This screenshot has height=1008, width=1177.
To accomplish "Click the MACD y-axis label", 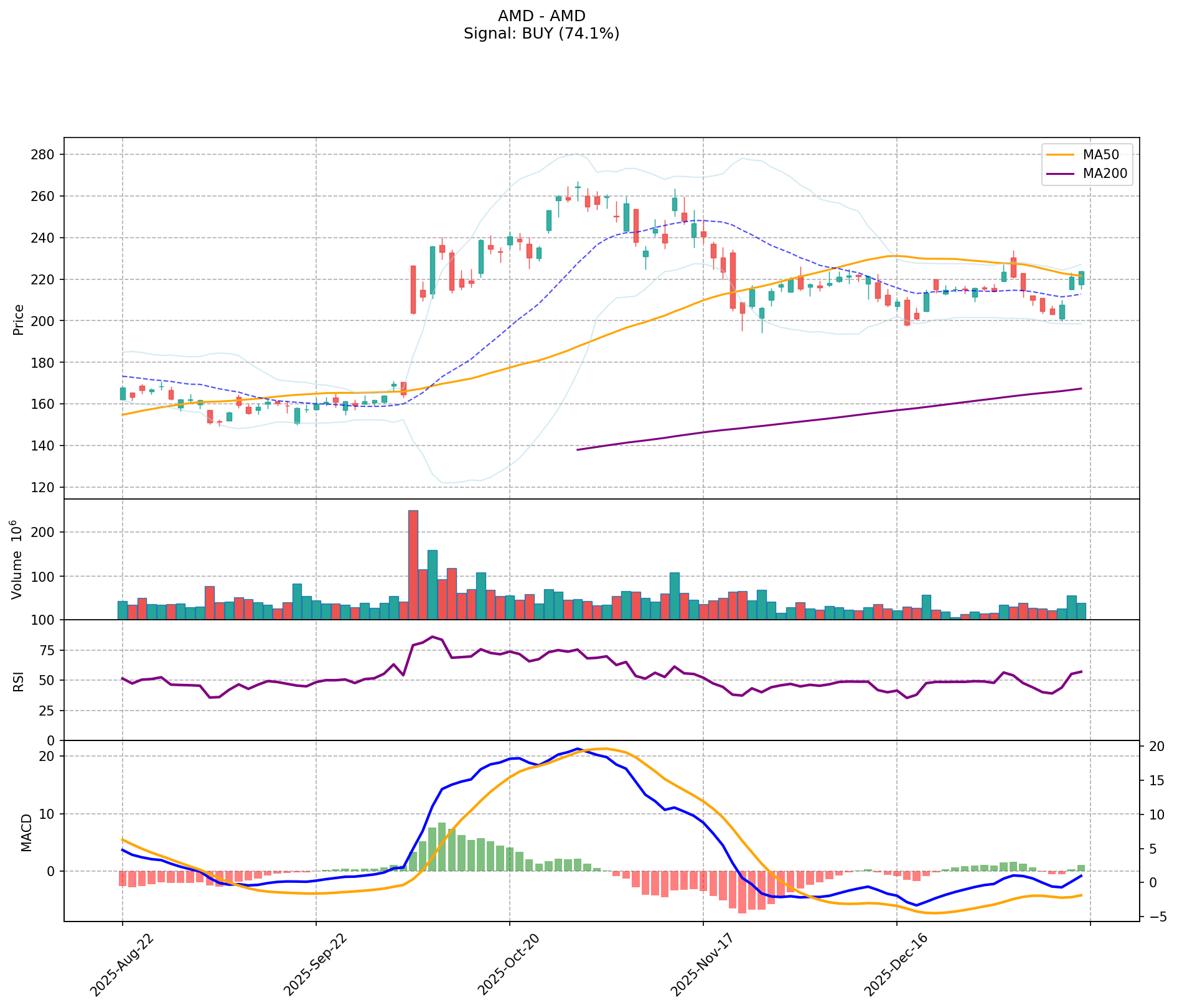I will [26, 832].
